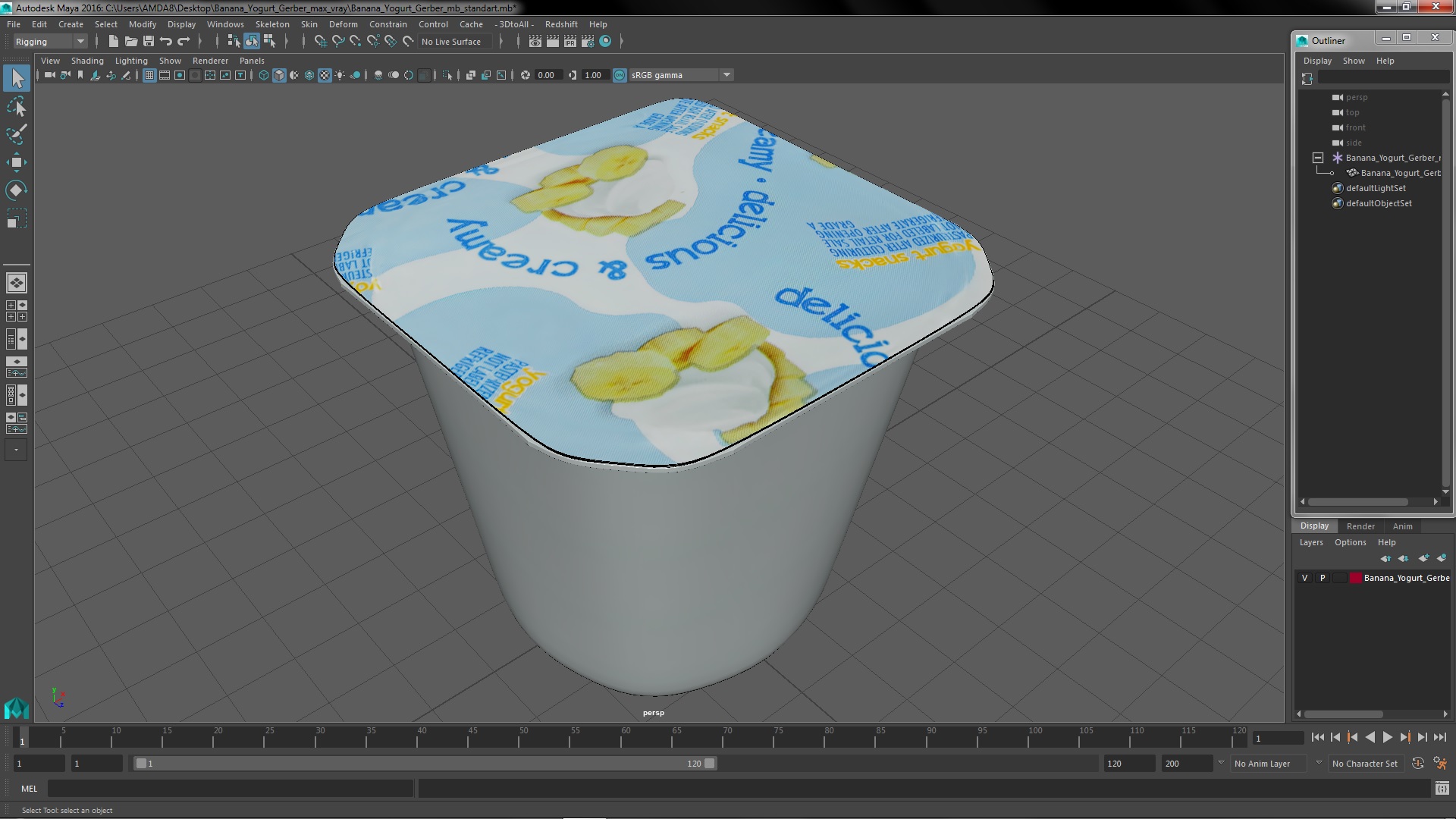Toggle viewport grid display
This screenshot has width=1456, height=819.
[149, 75]
